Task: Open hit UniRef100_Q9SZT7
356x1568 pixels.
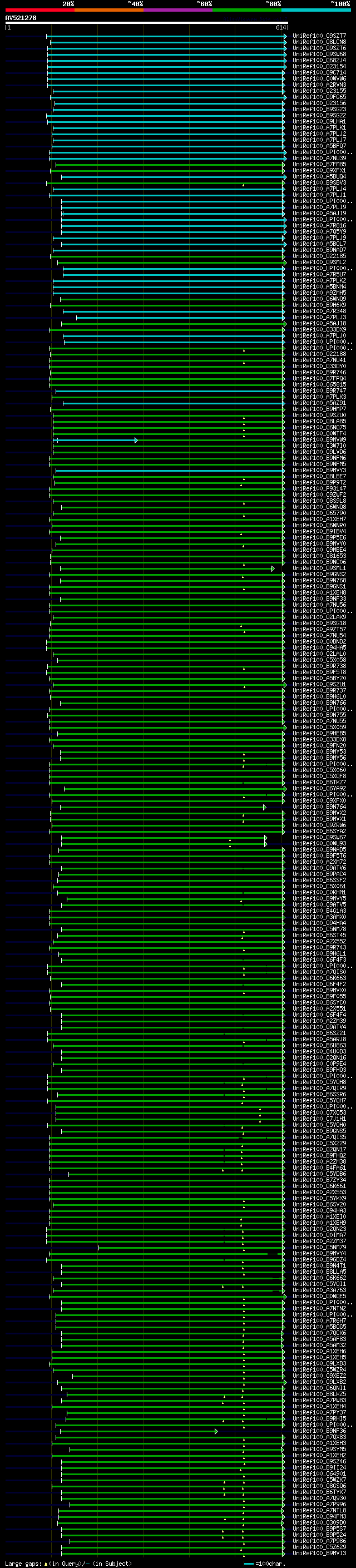Action: [319, 36]
